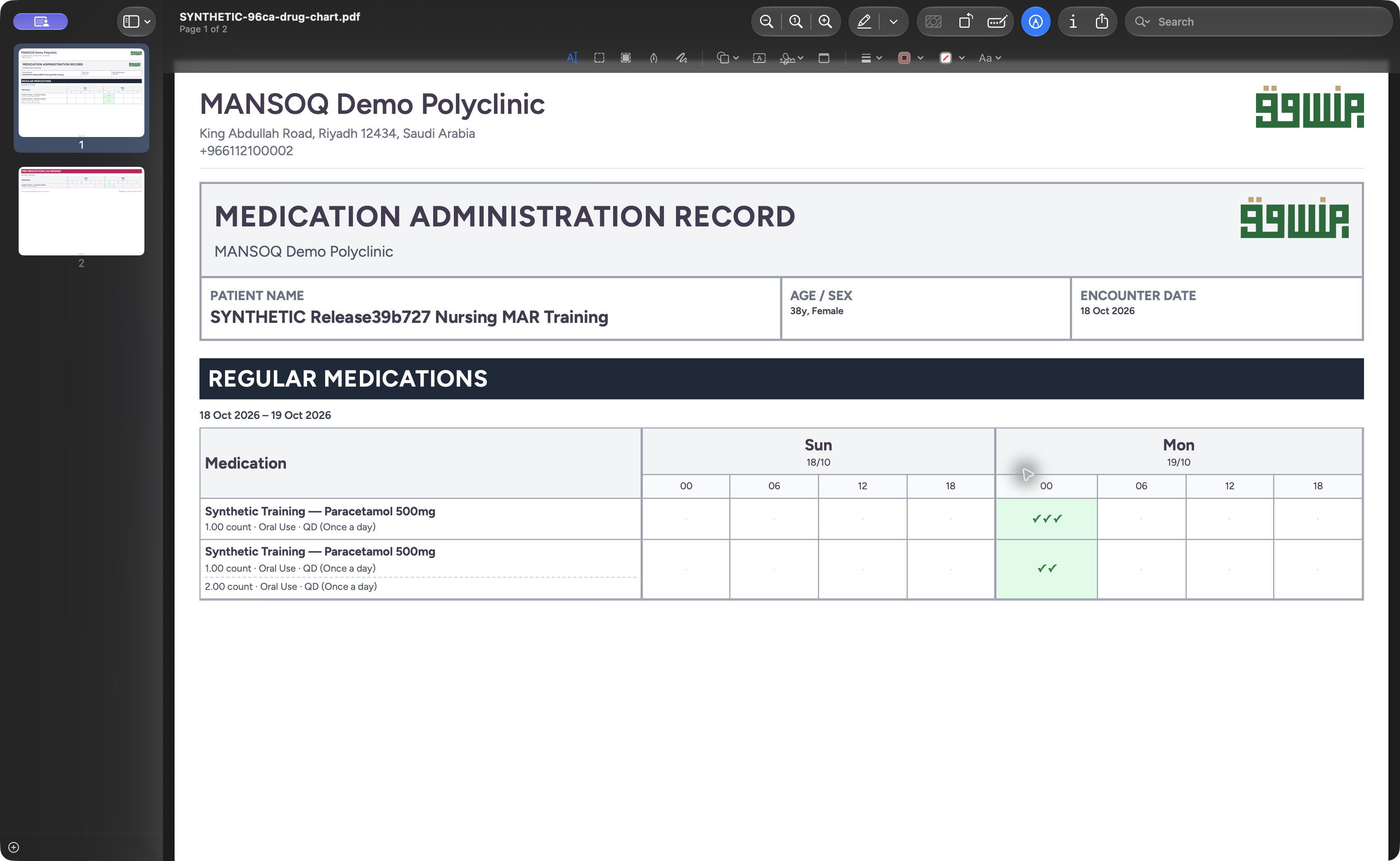Zoom in on the PDF

[825, 22]
